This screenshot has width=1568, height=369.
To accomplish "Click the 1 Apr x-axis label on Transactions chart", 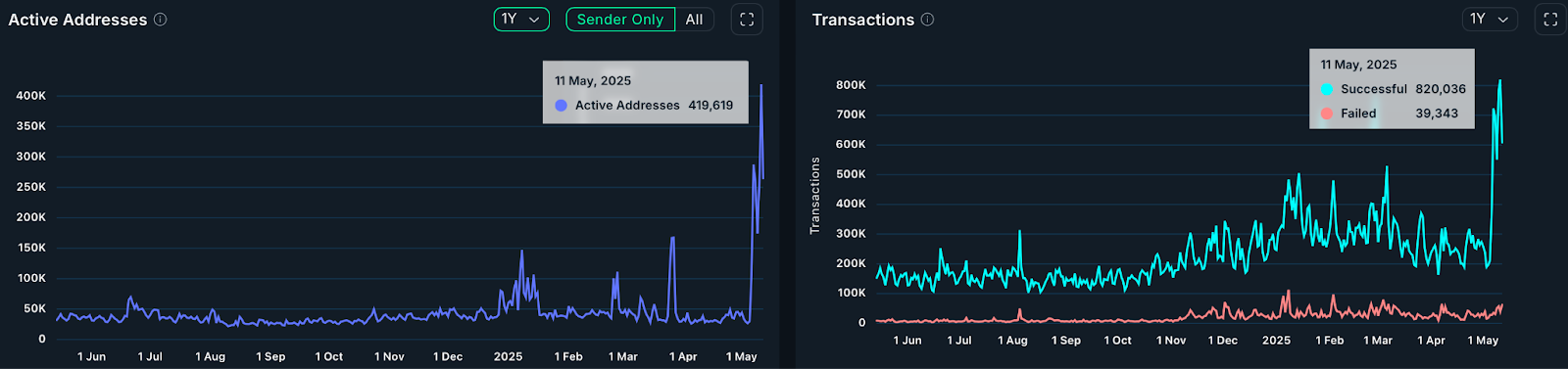I will [1431, 341].
